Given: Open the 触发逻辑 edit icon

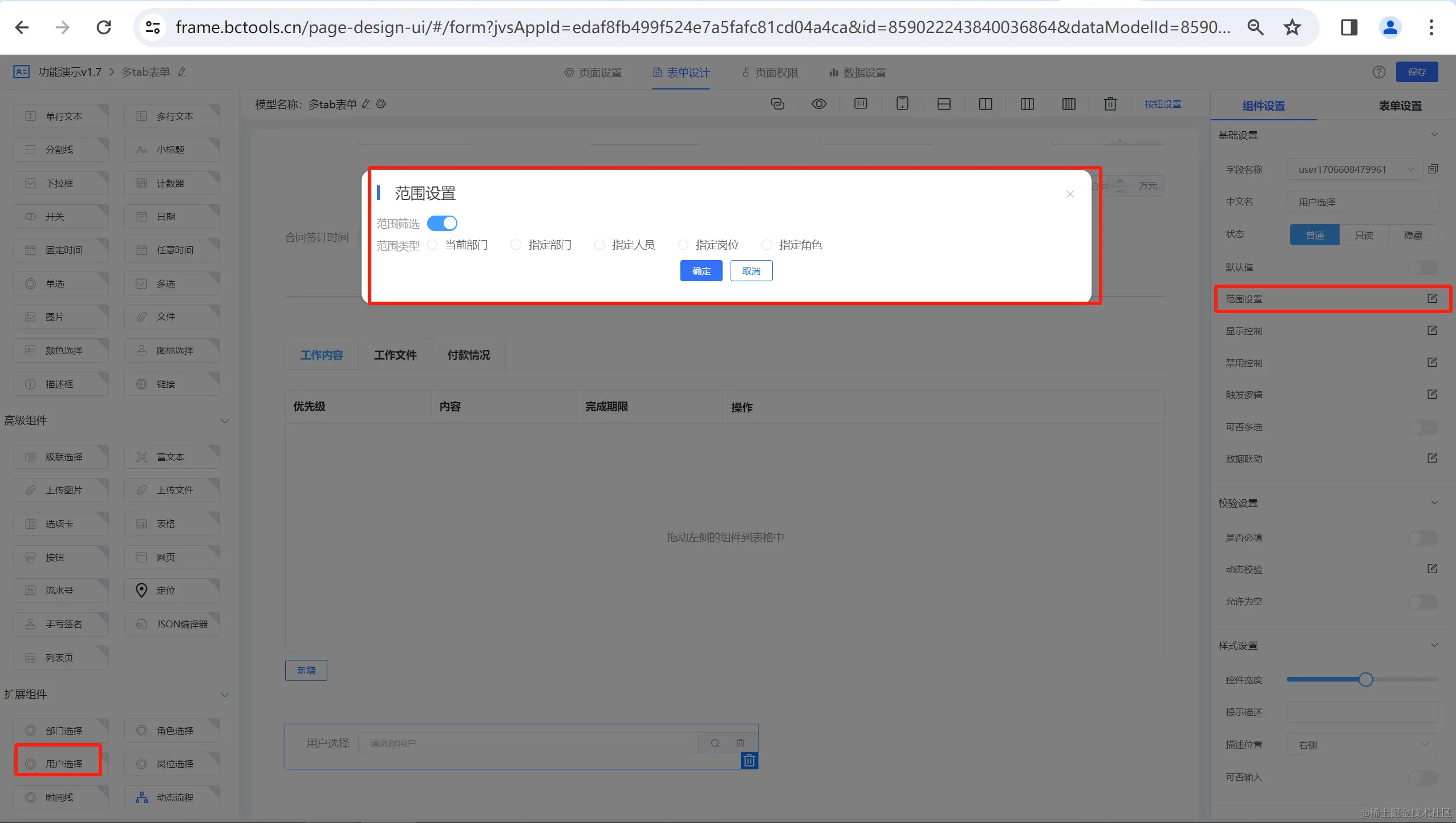Looking at the screenshot, I should [x=1432, y=395].
